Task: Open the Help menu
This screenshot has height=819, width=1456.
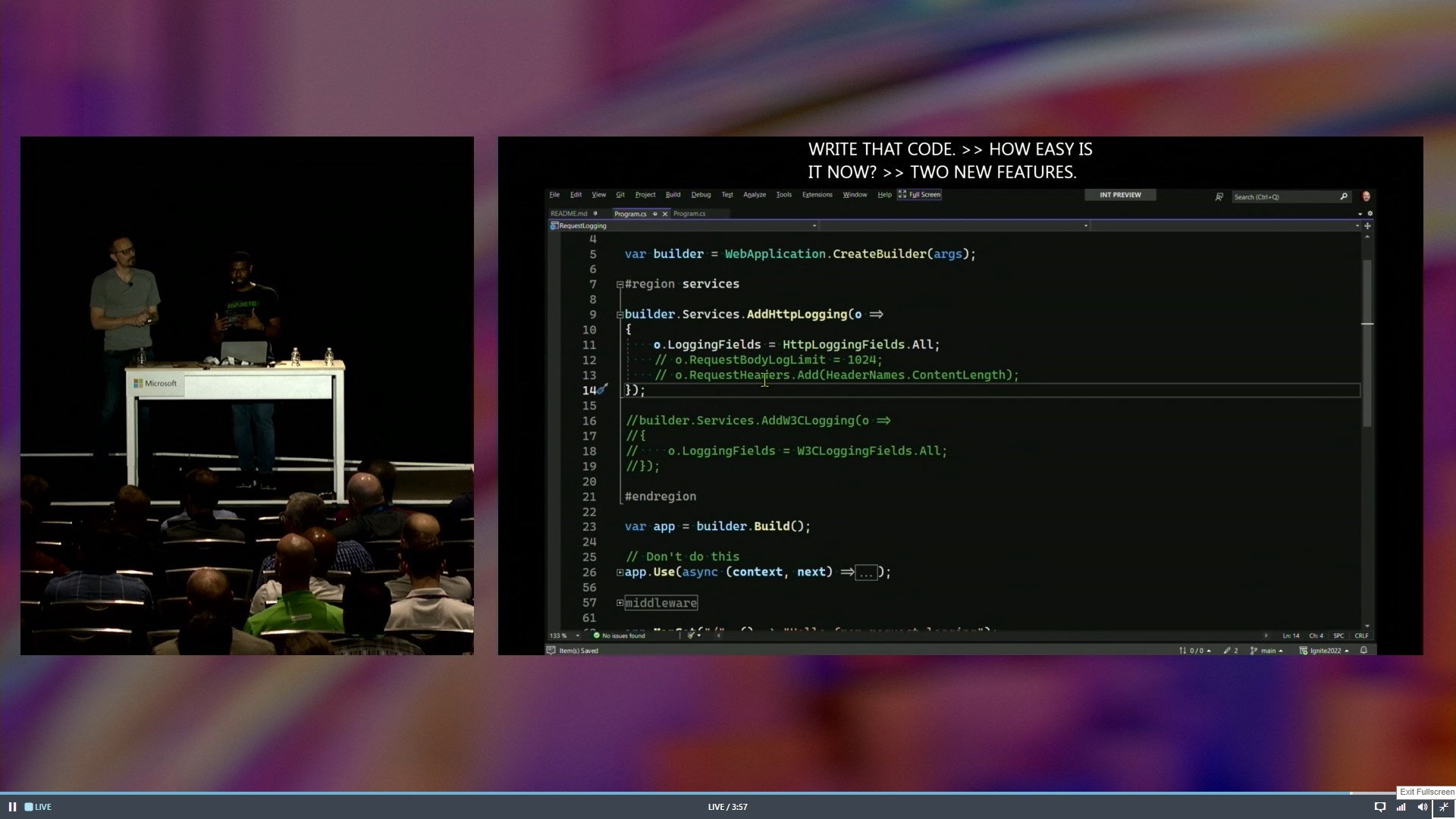Action: click(x=884, y=195)
